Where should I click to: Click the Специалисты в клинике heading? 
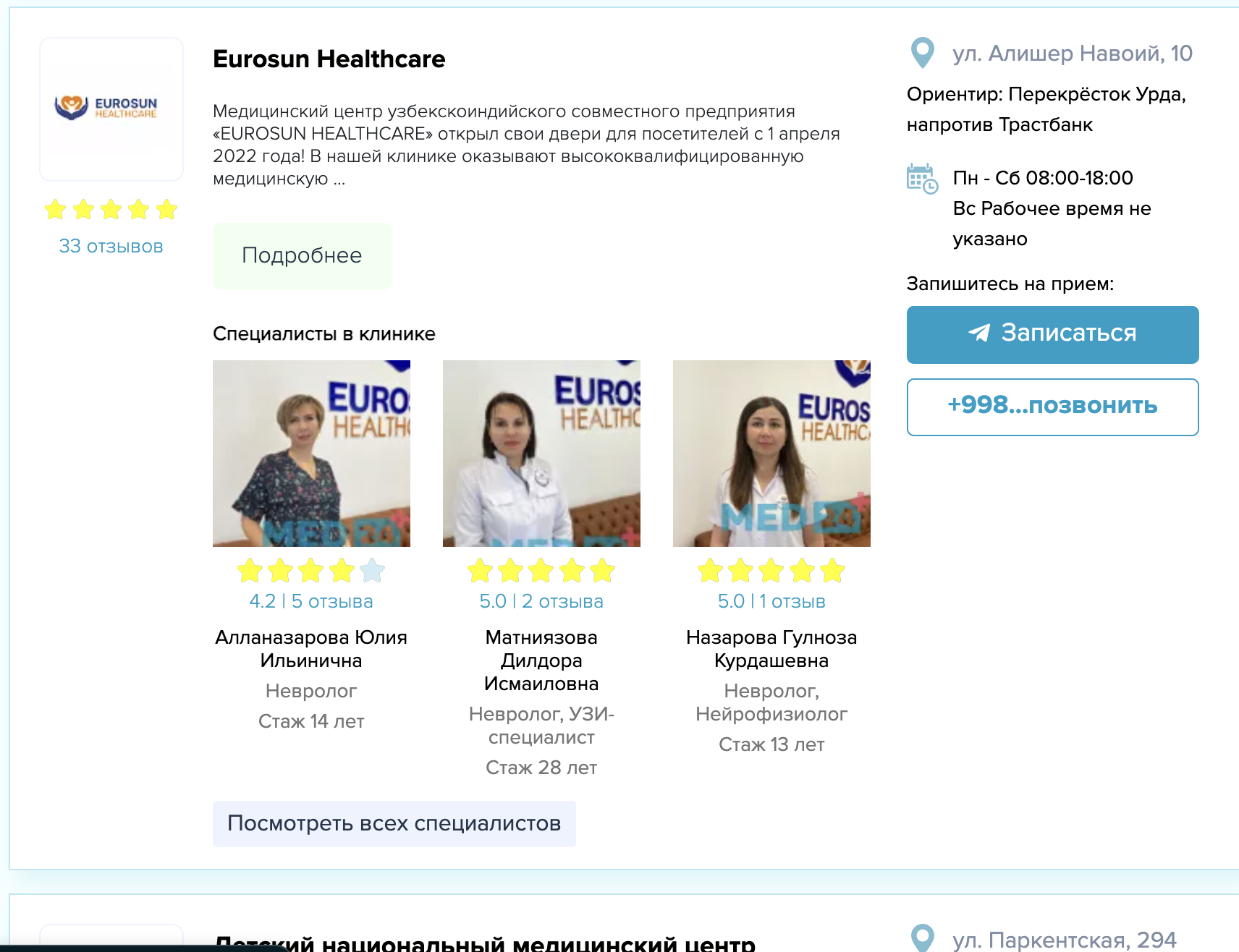click(x=324, y=333)
